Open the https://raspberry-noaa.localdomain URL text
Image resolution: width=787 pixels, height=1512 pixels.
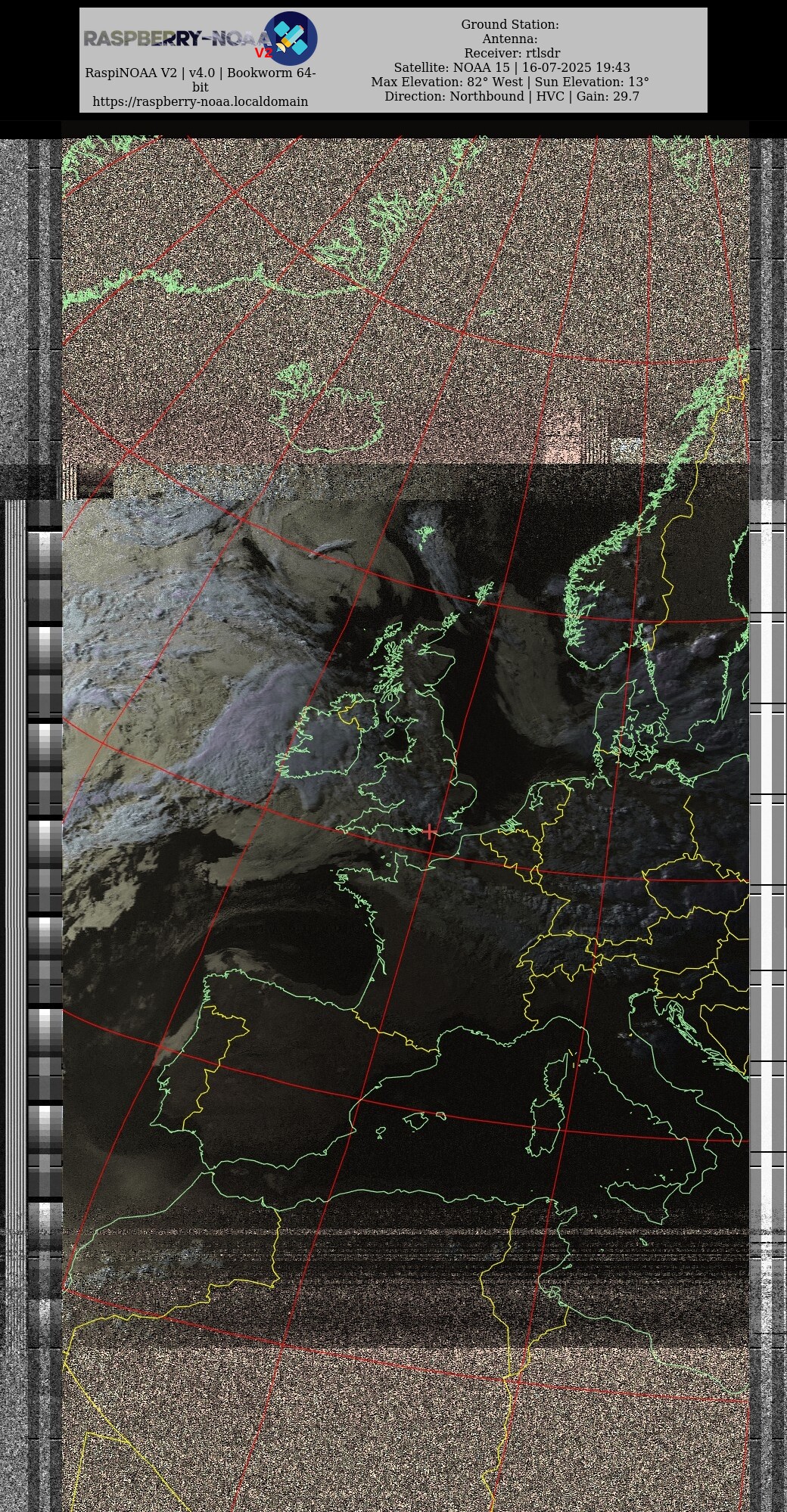point(200,101)
